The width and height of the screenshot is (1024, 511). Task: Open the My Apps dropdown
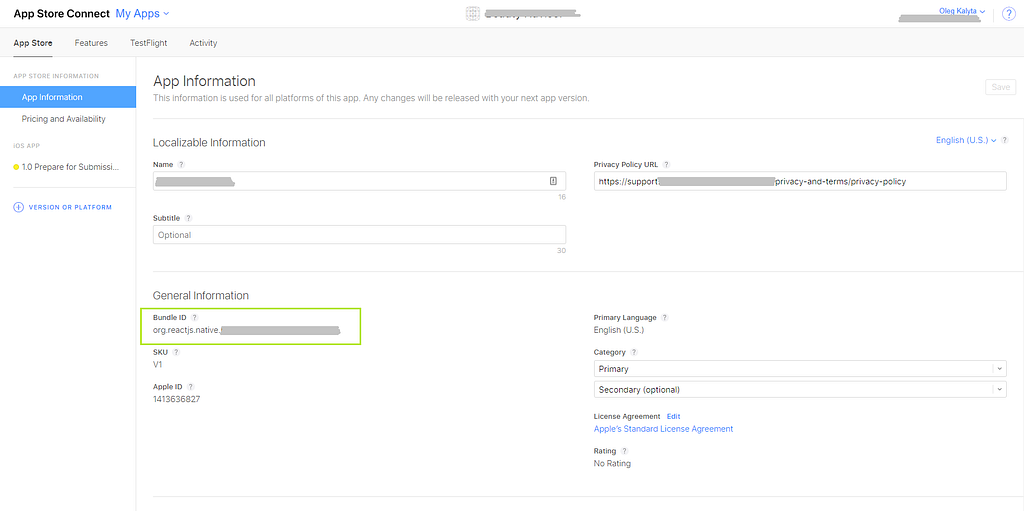coord(143,14)
